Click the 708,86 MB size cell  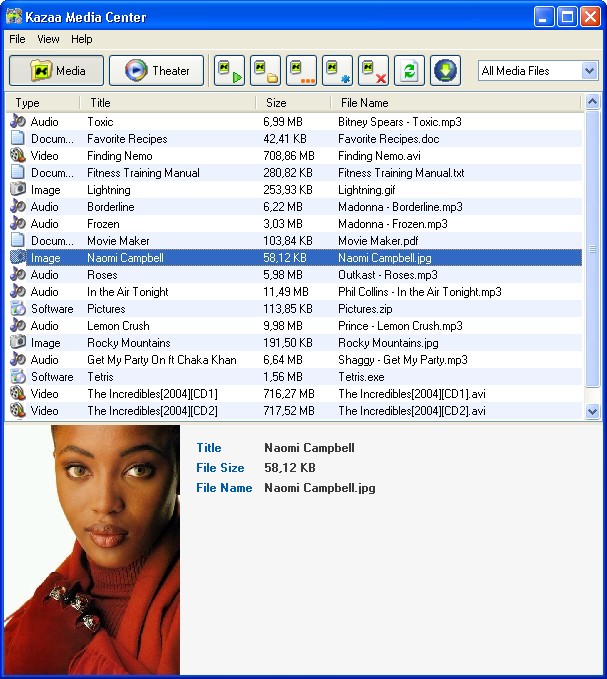pos(289,156)
